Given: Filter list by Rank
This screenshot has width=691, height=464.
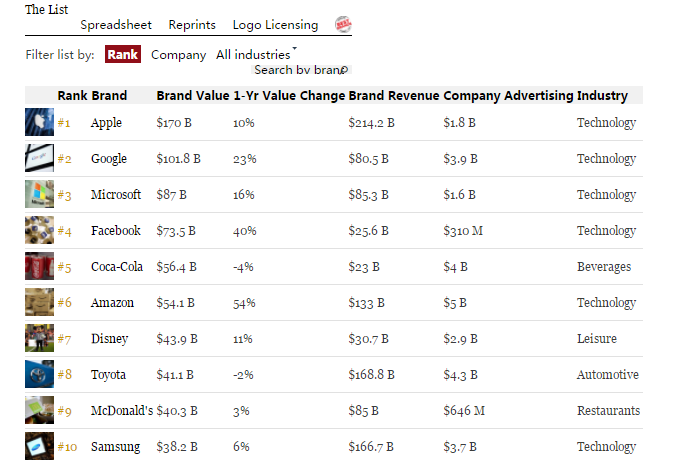Looking at the screenshot, I should click(x=123, y=55).
